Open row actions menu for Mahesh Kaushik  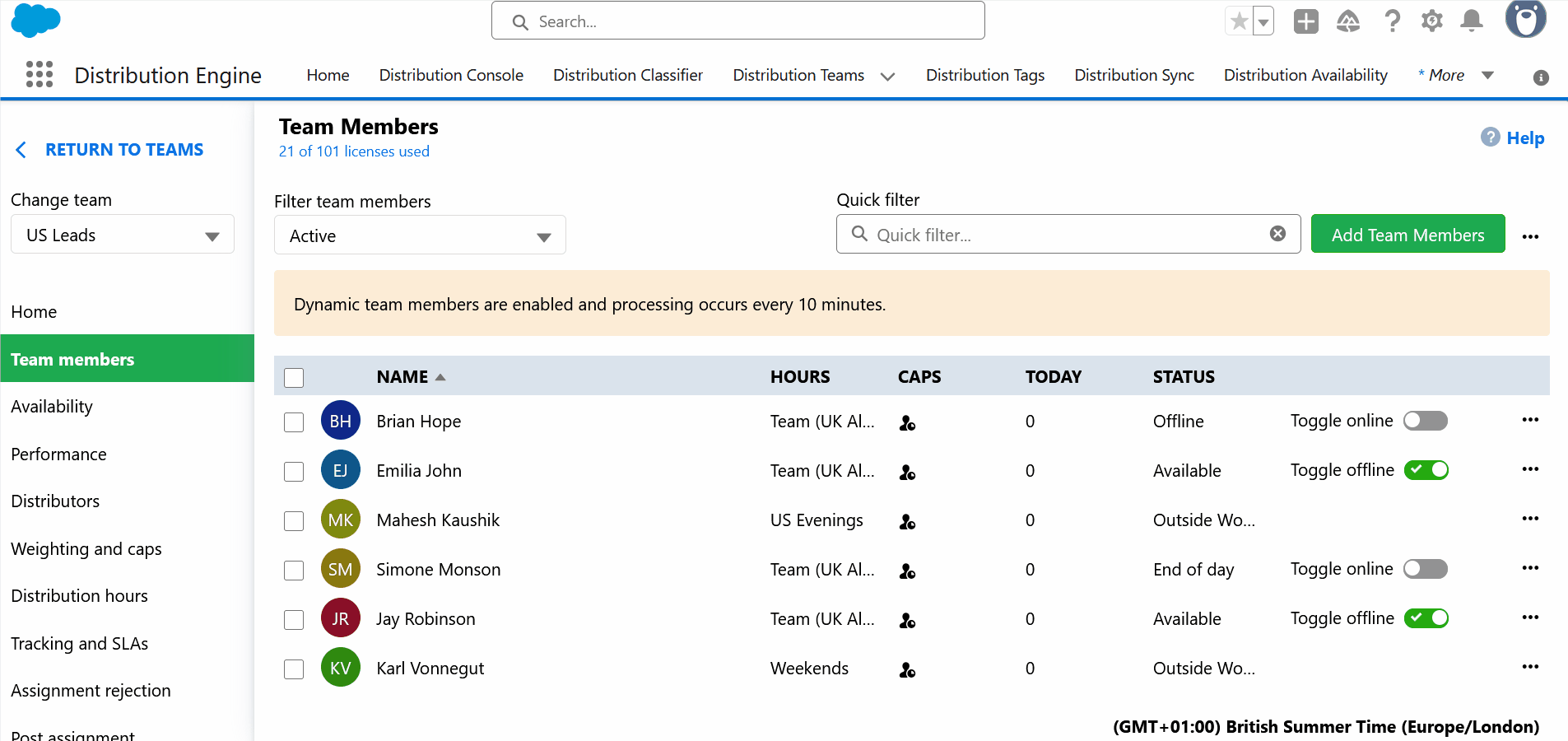tap(1531, 519)
